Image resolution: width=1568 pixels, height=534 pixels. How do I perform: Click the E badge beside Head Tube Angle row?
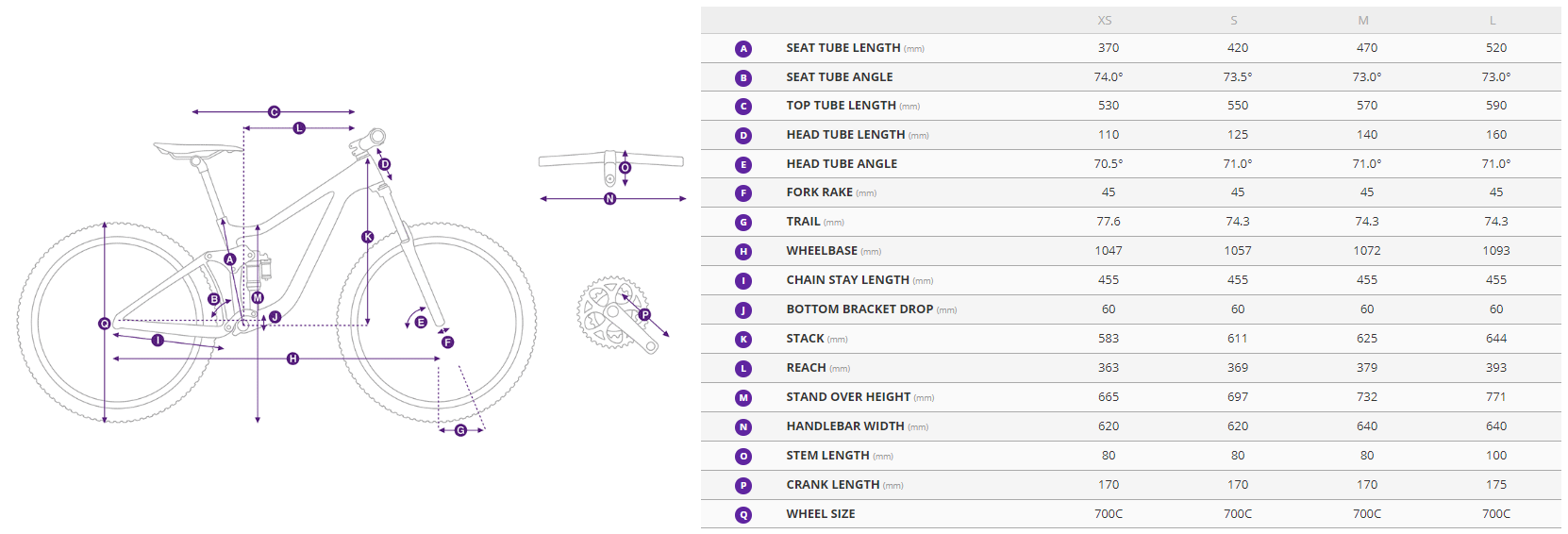(x=743, y=164)
